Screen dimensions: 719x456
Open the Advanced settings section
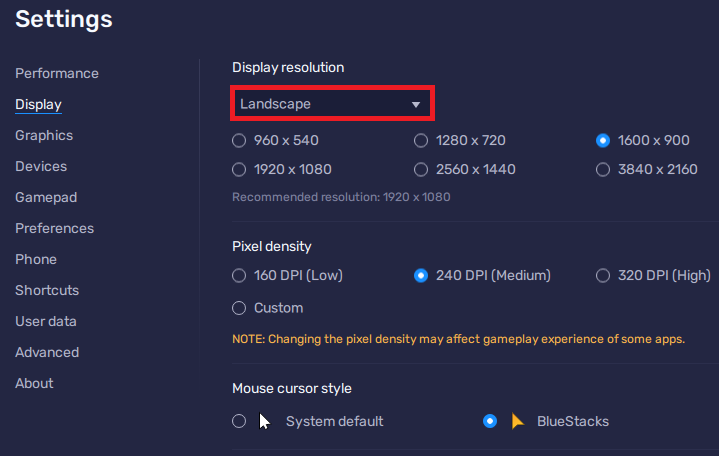[x=47, y=352]
